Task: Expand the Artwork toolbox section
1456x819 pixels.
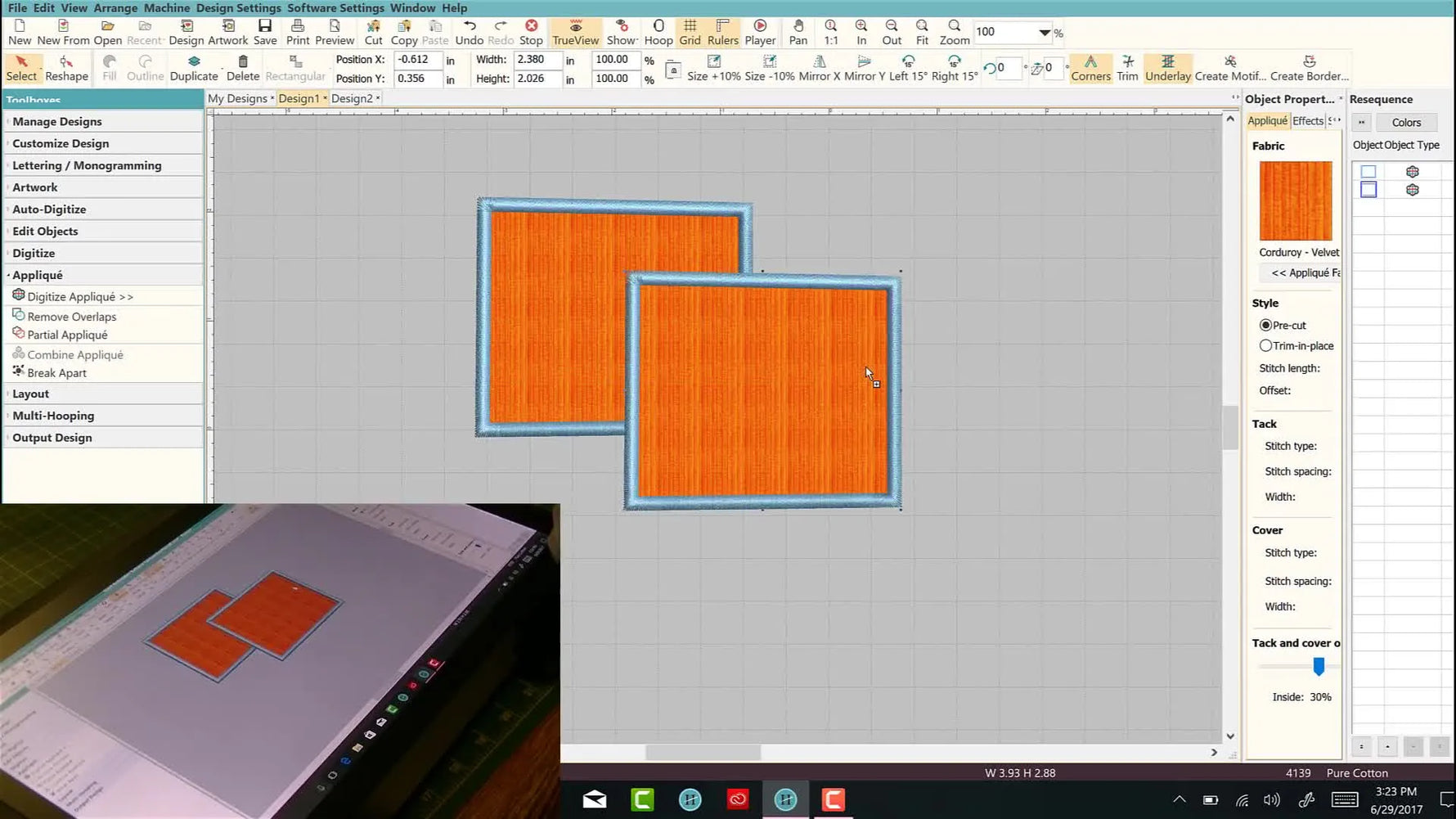Action: [35, 187]
